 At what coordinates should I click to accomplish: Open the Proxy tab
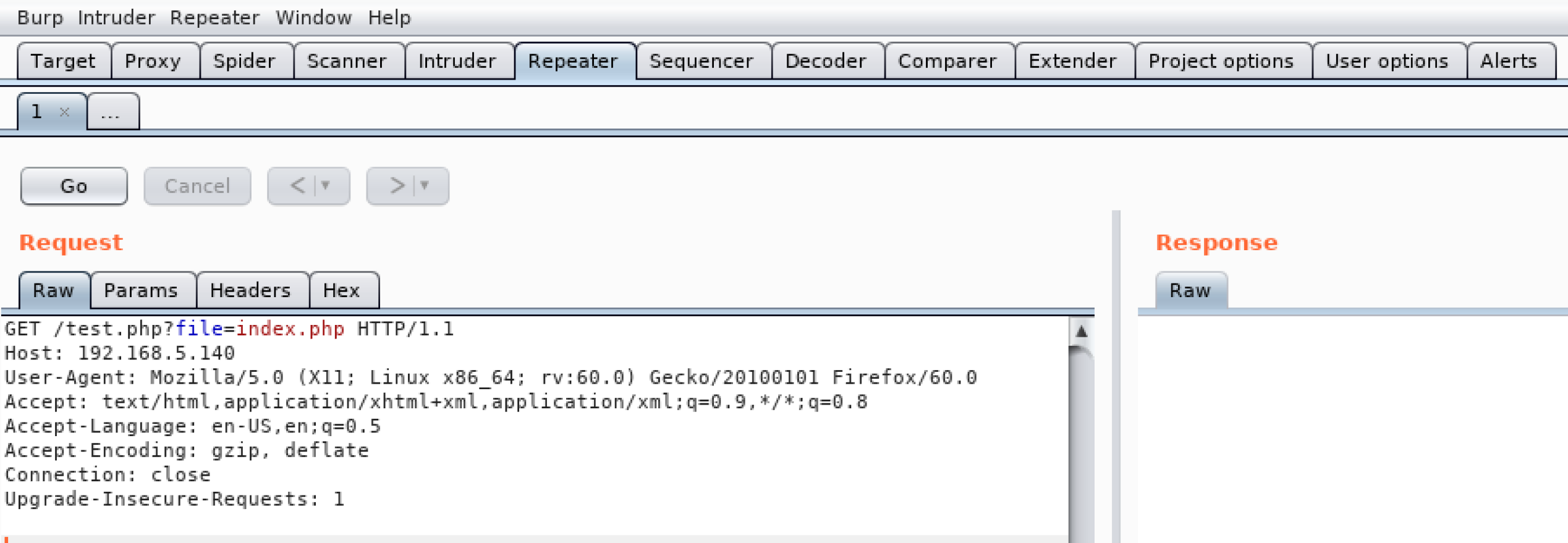click(152, 61)
